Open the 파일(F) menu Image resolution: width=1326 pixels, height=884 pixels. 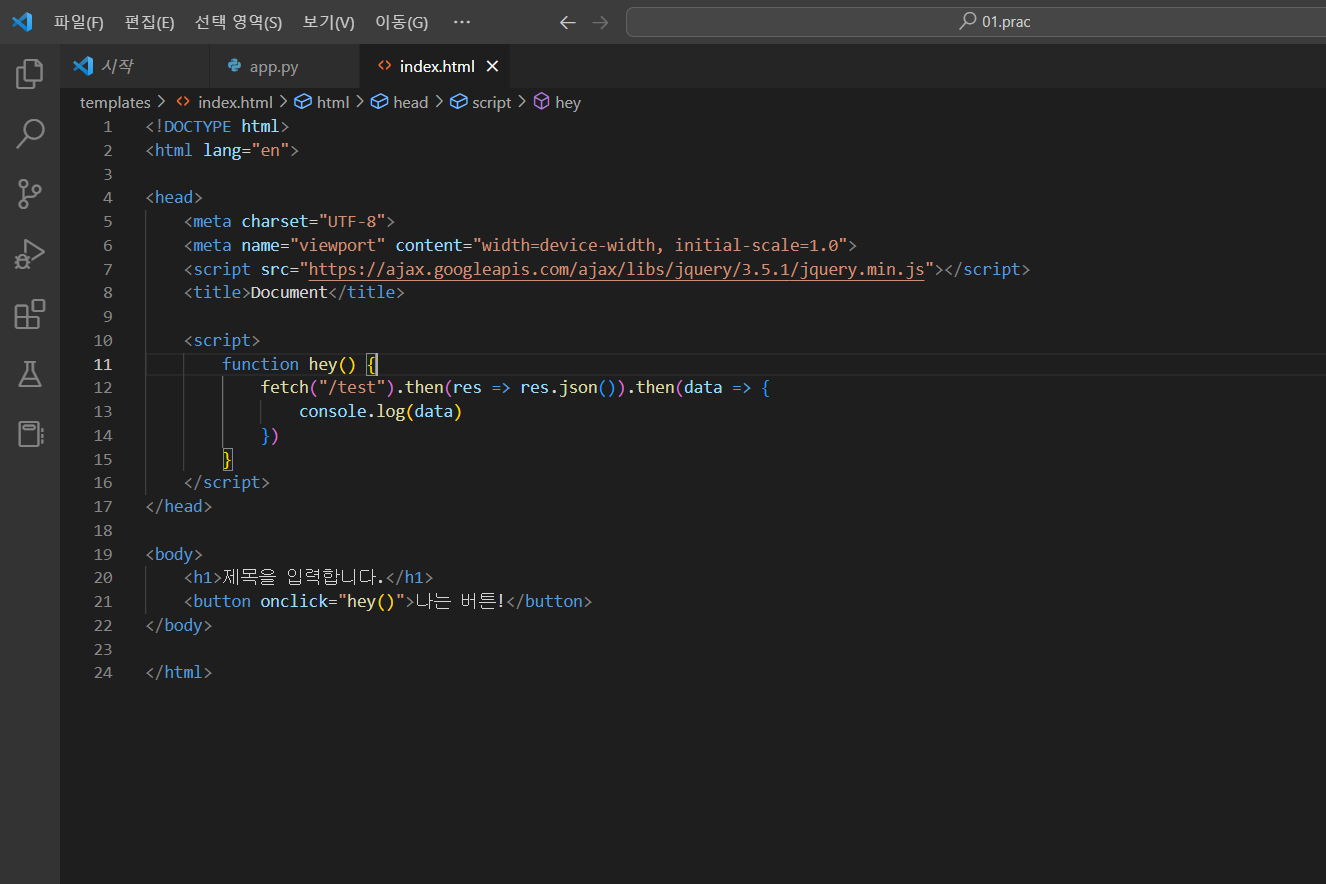coord(79,22)
